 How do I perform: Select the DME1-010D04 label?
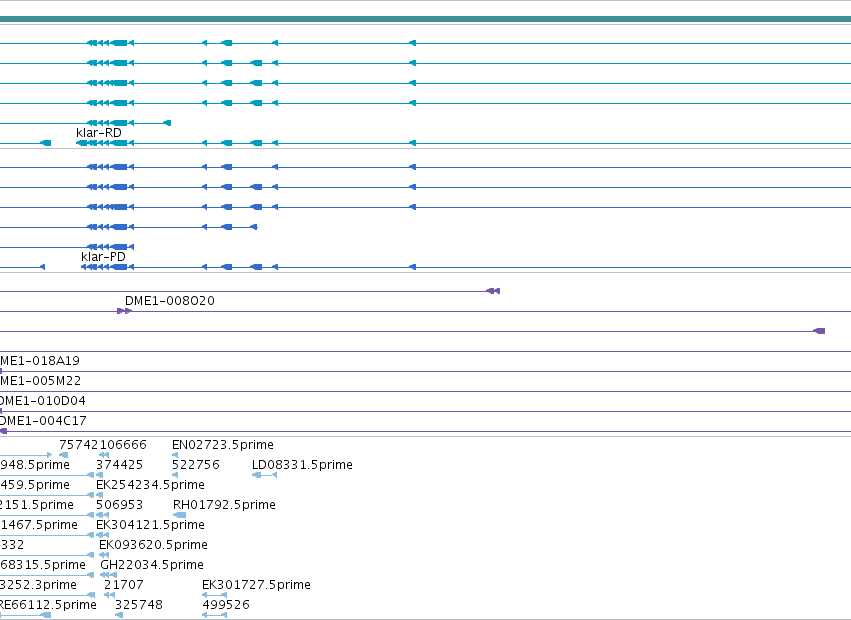click(x=42, y=401)
